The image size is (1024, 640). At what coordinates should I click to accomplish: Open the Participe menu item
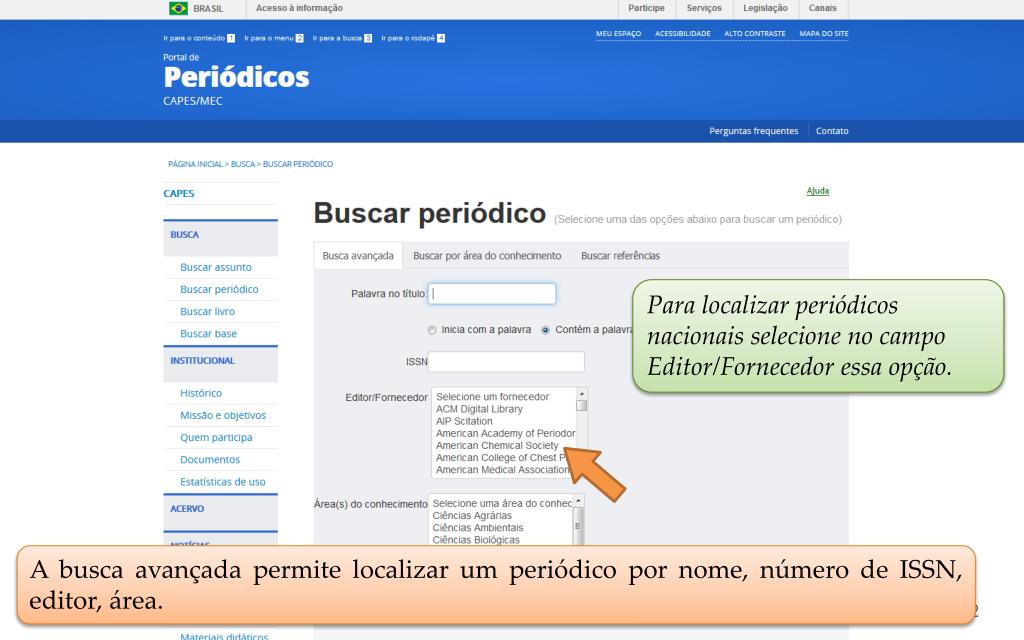(647, 8)
